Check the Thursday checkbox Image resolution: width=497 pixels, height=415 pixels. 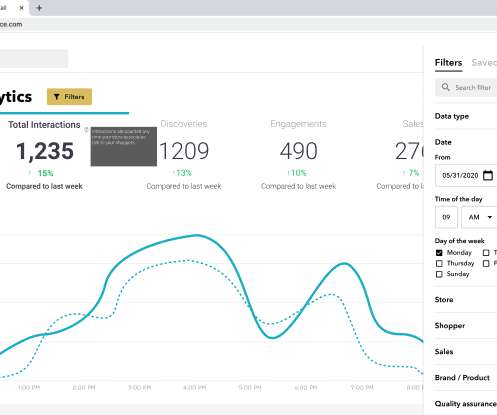point(439,263)
